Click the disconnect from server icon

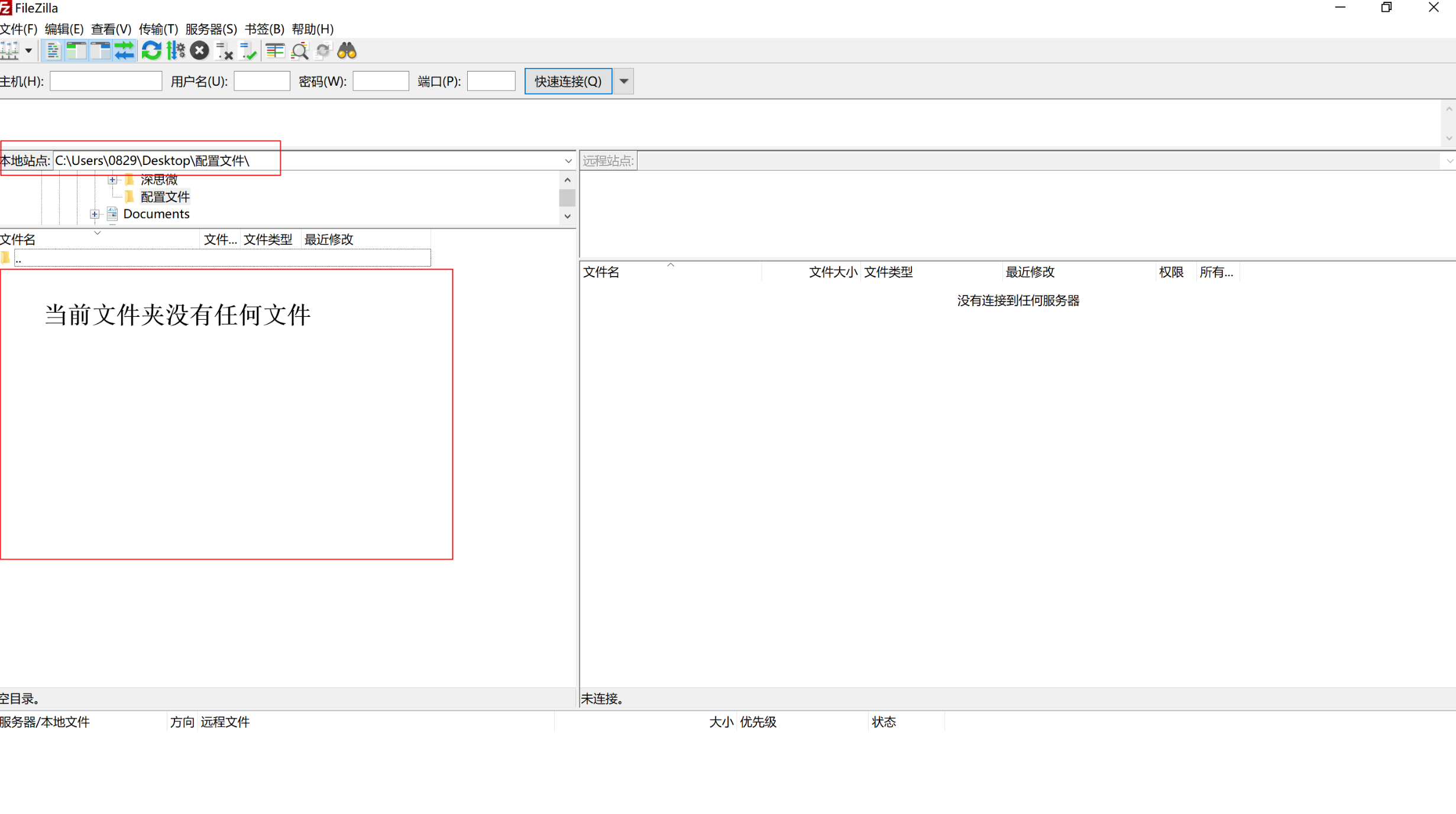coord(224,51)
